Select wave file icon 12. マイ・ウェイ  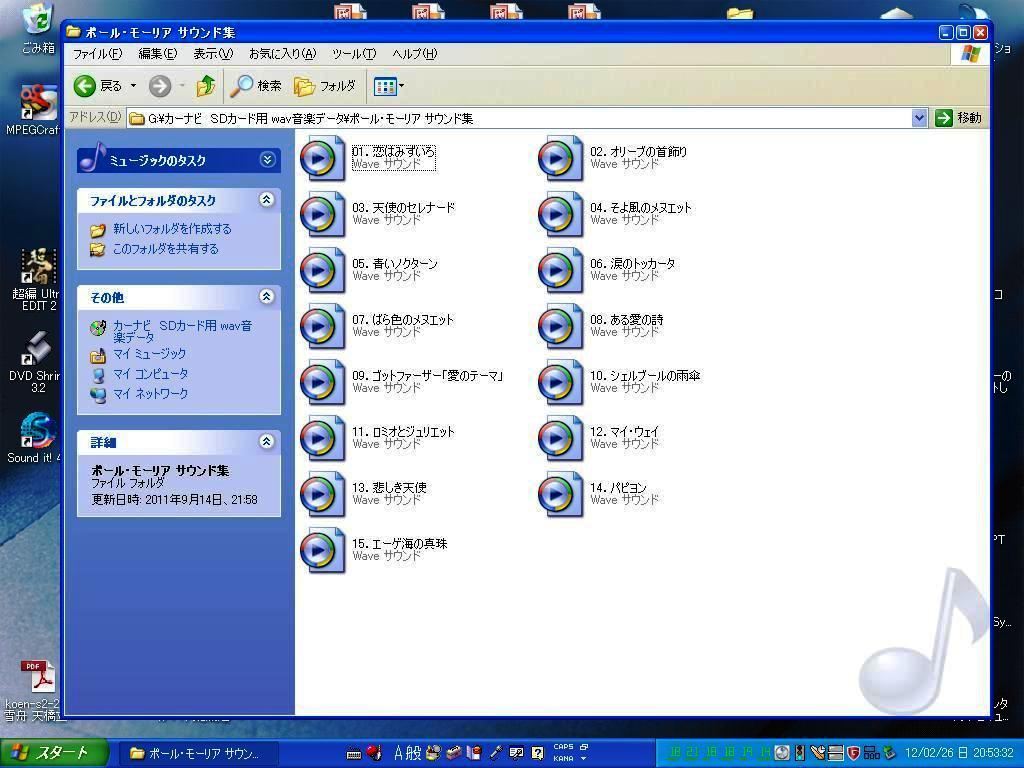click(560, 439)
